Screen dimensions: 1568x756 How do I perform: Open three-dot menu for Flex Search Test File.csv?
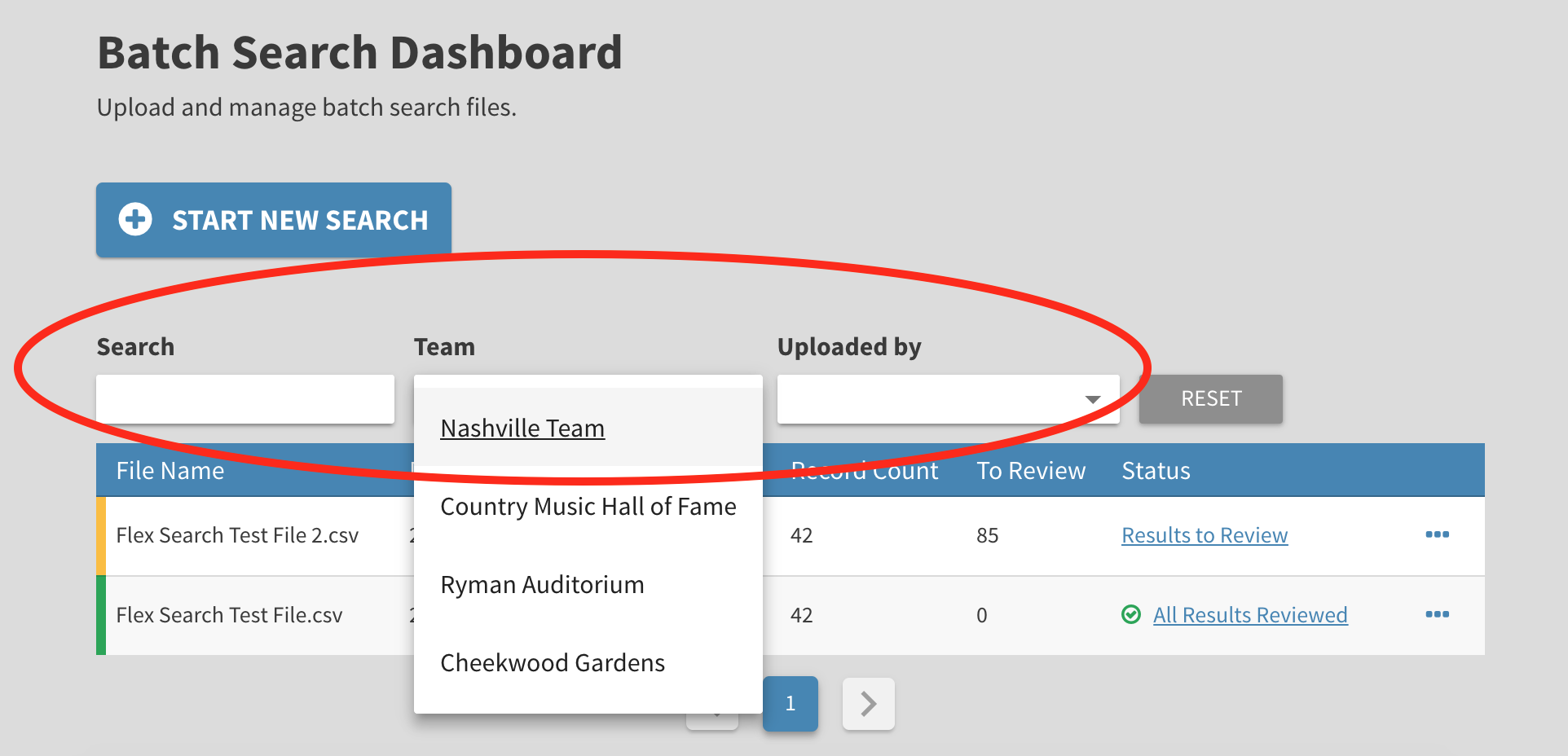[1437, 614]
